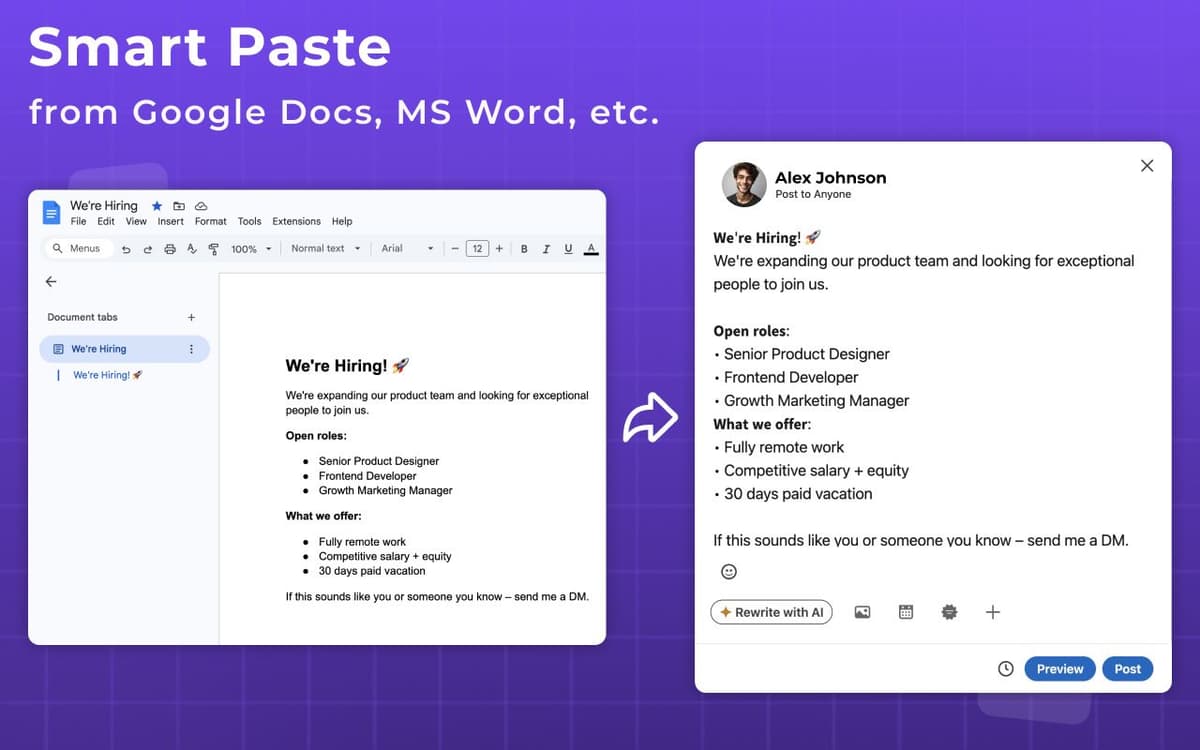Select the Paint format roller icon
The width and height of the screenshot is (1200, 750).
pyautogui.click(x=214, y=249)
